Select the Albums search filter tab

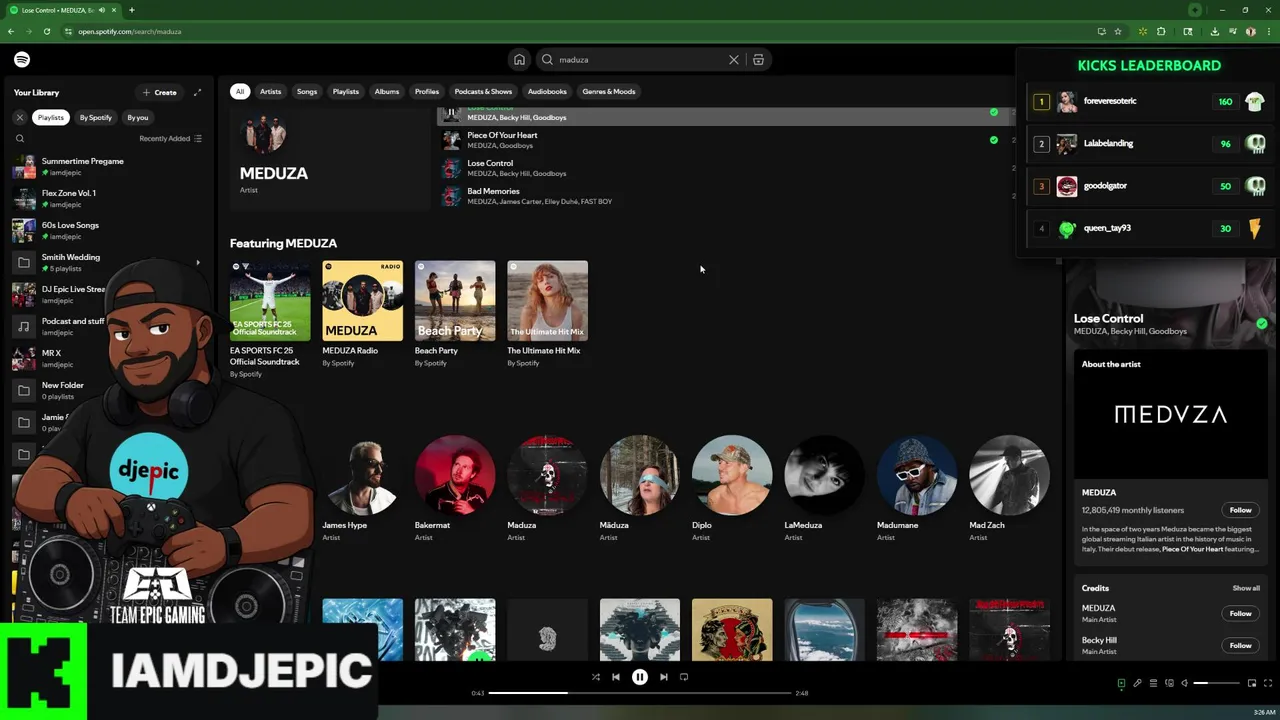pos(387,91)
